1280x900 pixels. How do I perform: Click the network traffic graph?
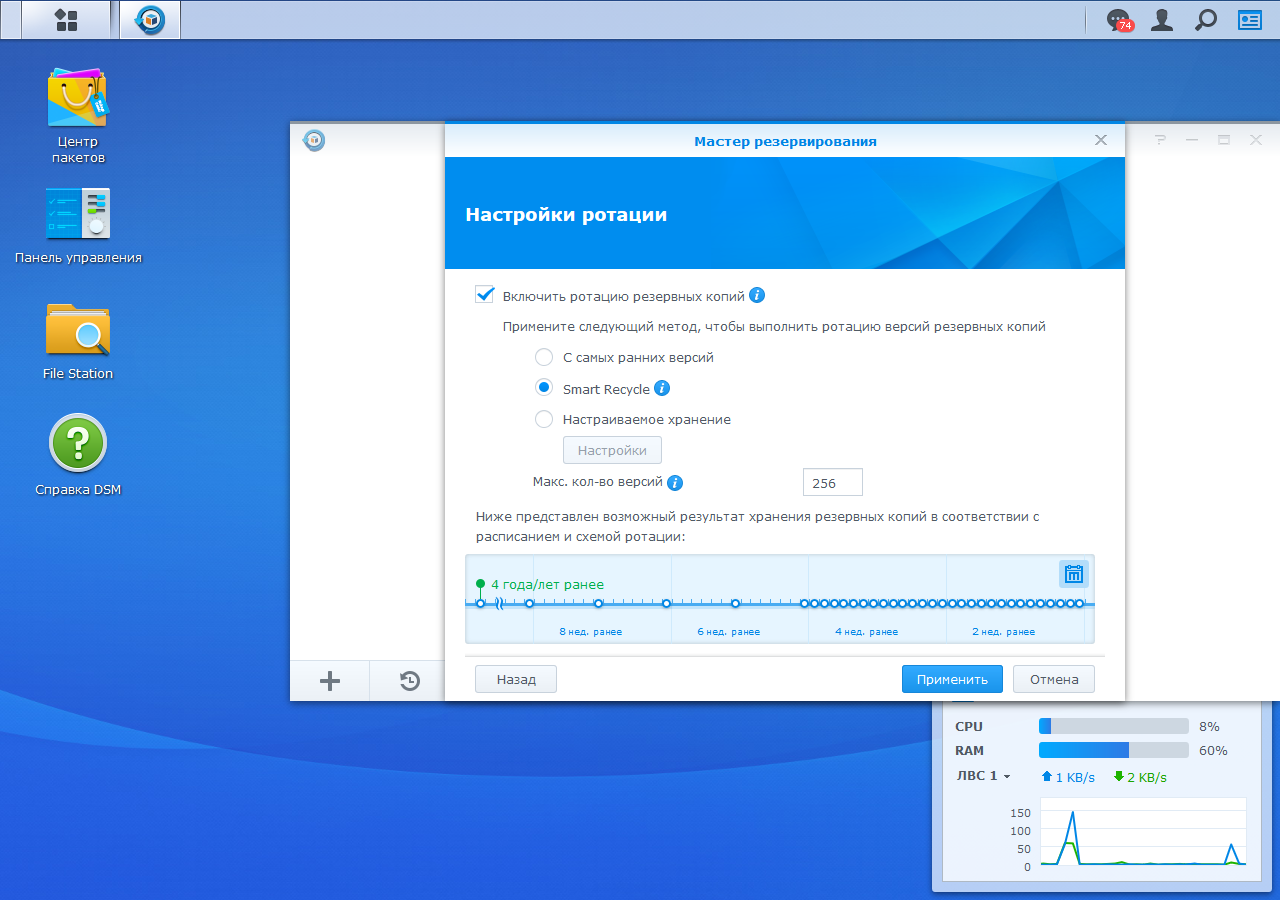(1143, 832)
